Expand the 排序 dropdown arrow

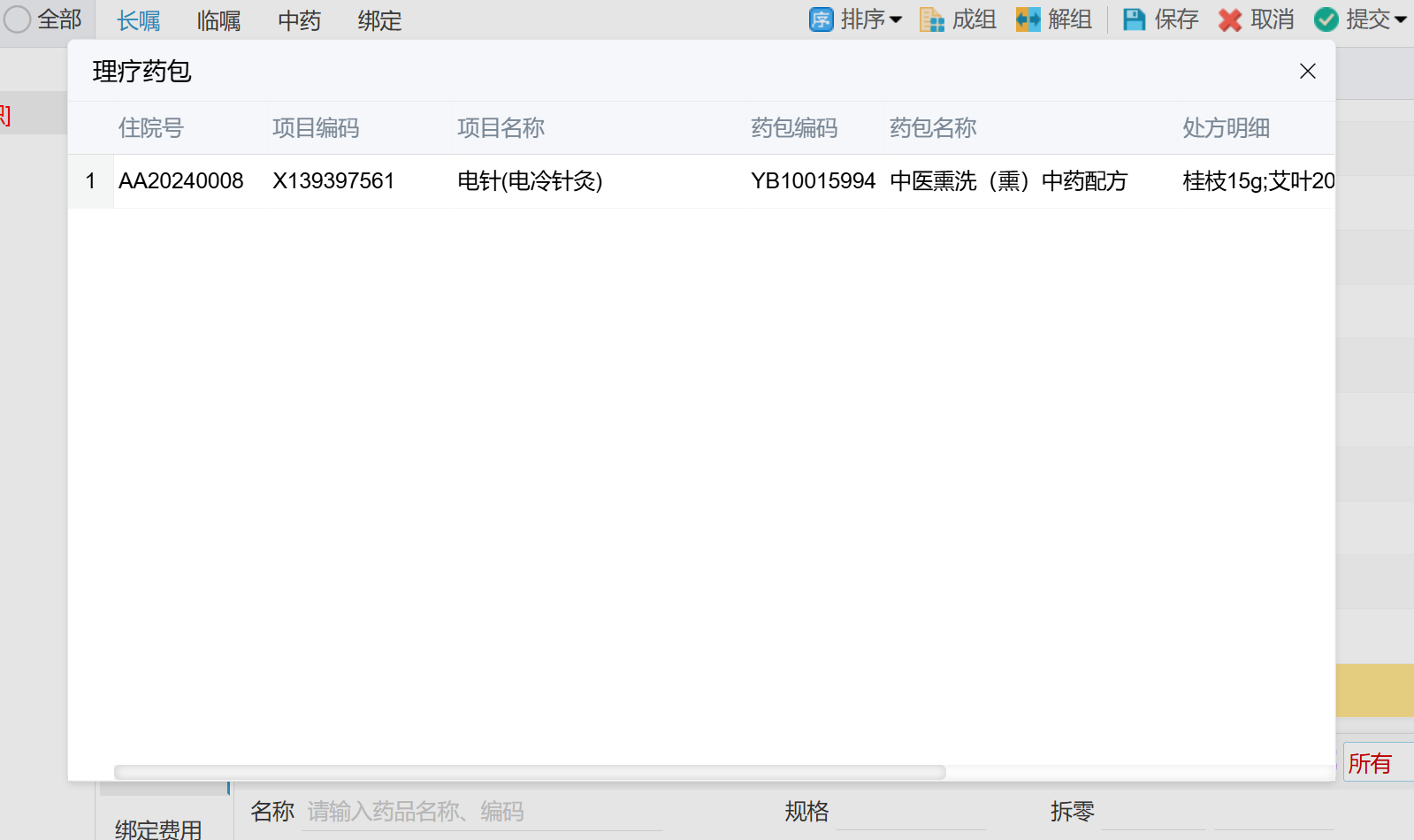pos(896,19)
